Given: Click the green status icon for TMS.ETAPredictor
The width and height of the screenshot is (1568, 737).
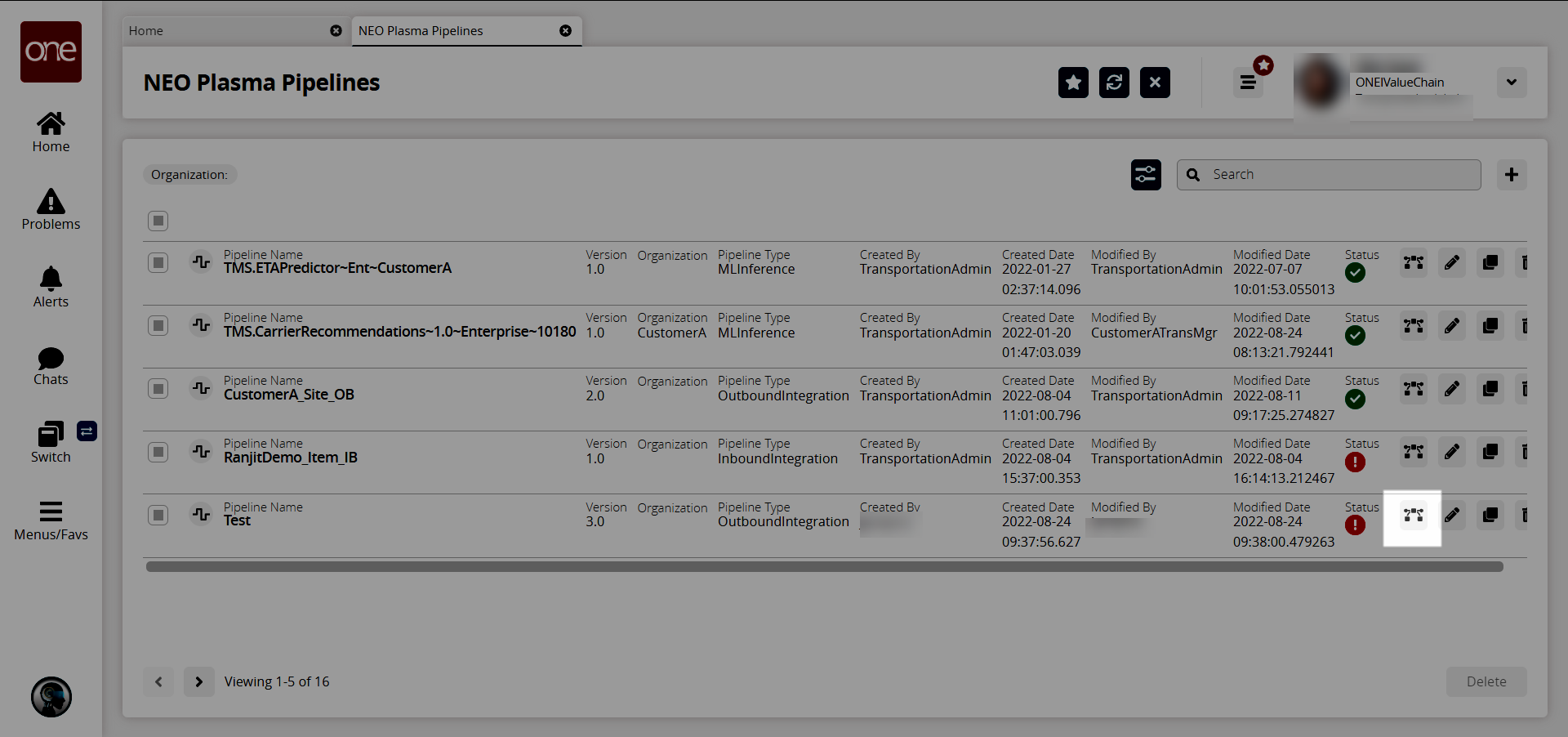Looking at the screenshot, I should [x=1355, y=273].
